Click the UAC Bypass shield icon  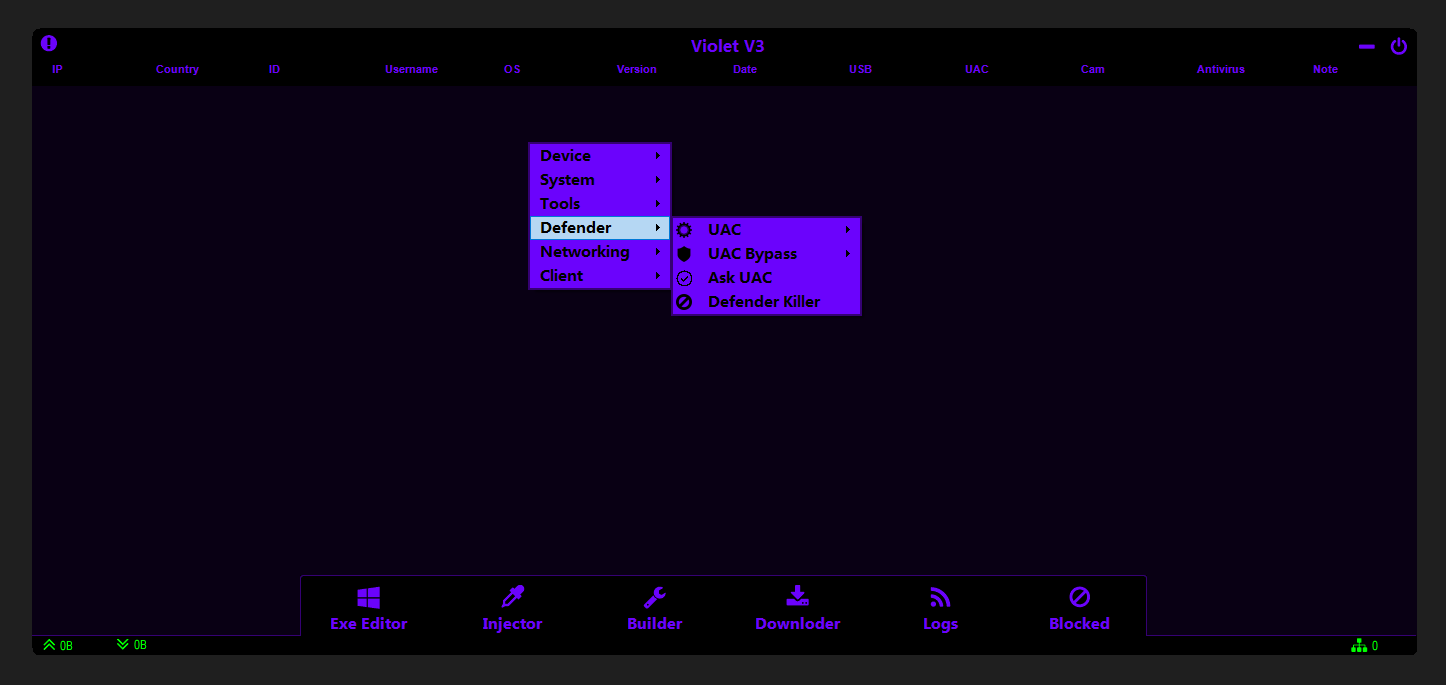point(684,254)
